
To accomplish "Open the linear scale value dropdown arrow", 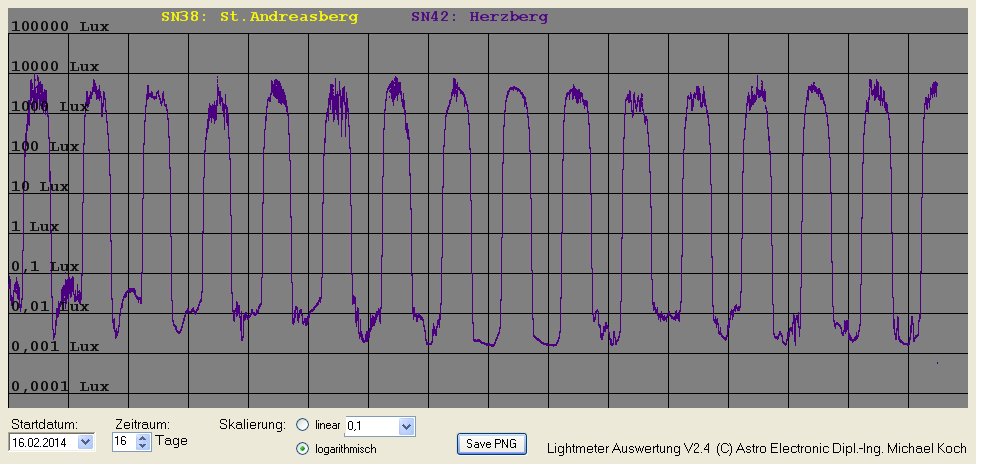I will pyautogui.click(x=406, y=427).
